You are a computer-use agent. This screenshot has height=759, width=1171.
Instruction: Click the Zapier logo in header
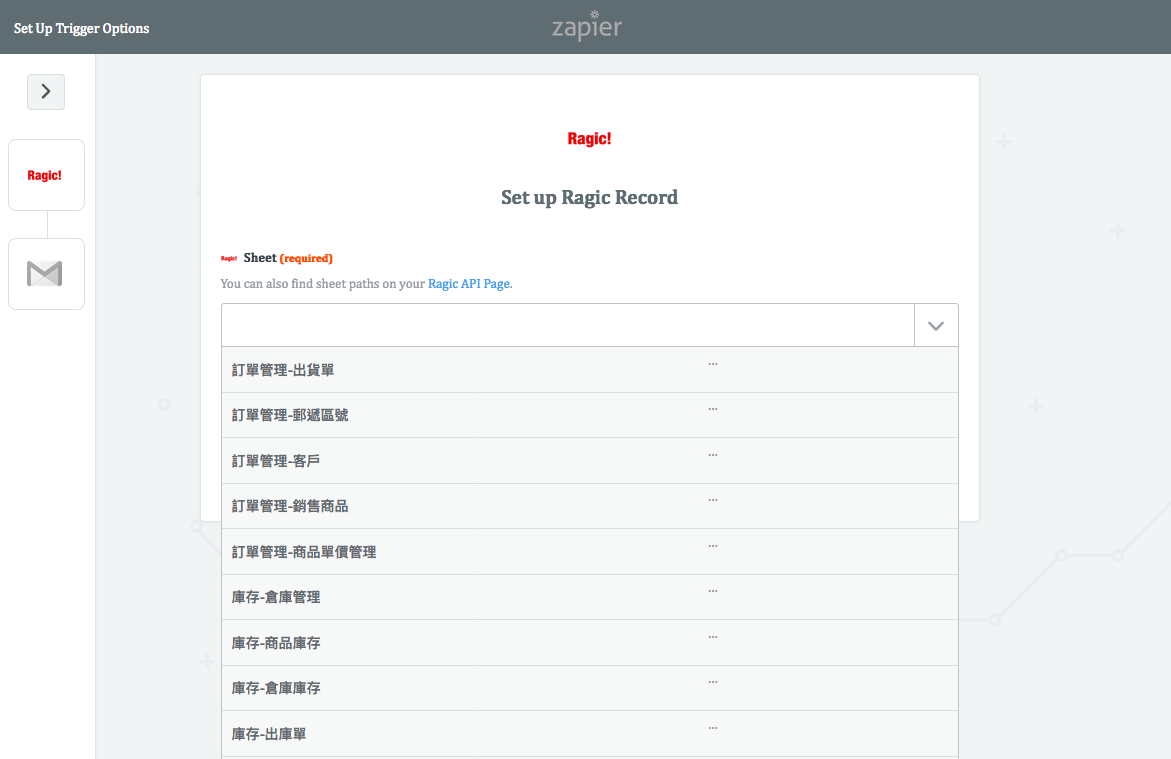tap(586, 27)
